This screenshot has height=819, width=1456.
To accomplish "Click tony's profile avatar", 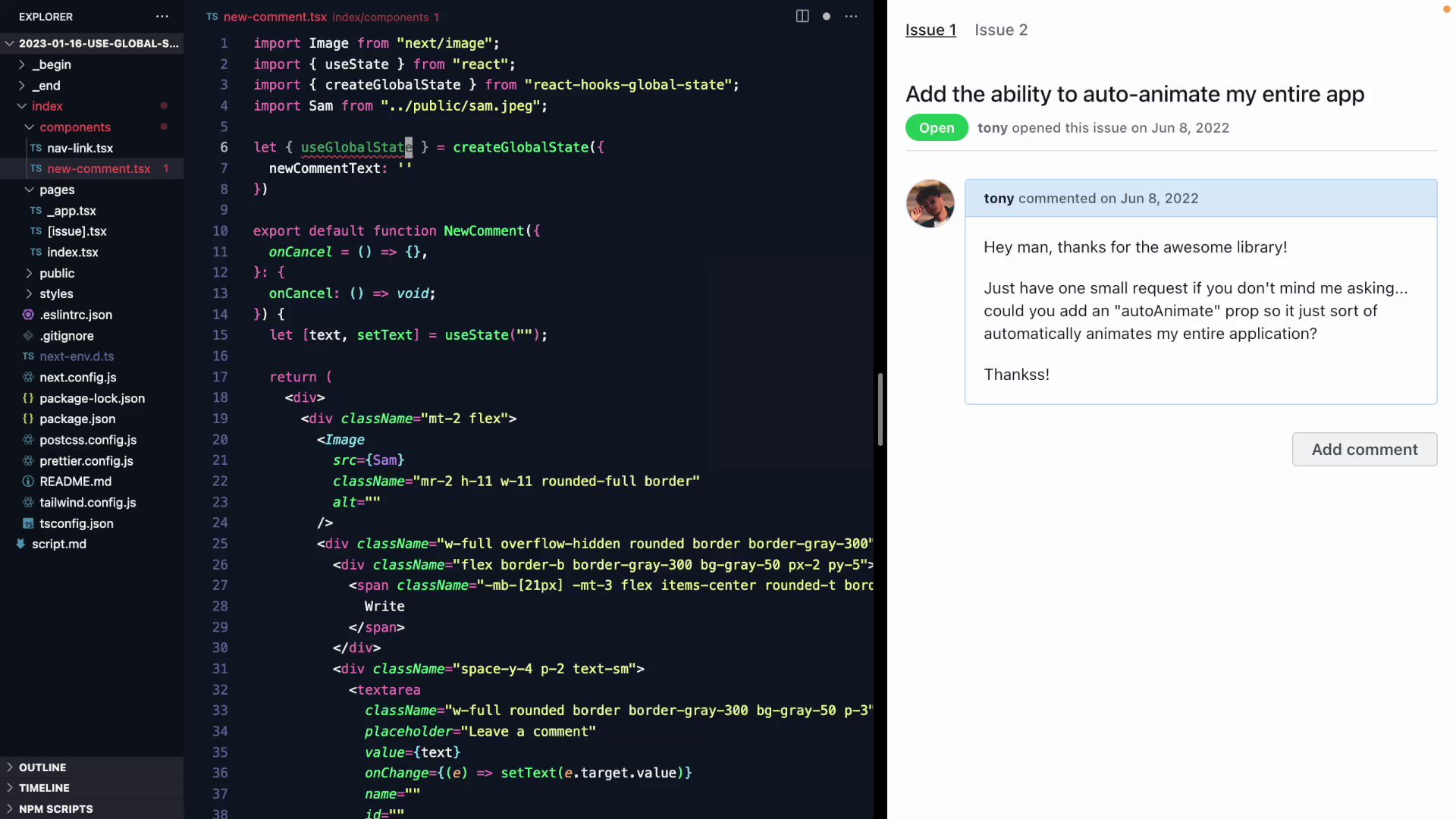I will coord(930,203).
